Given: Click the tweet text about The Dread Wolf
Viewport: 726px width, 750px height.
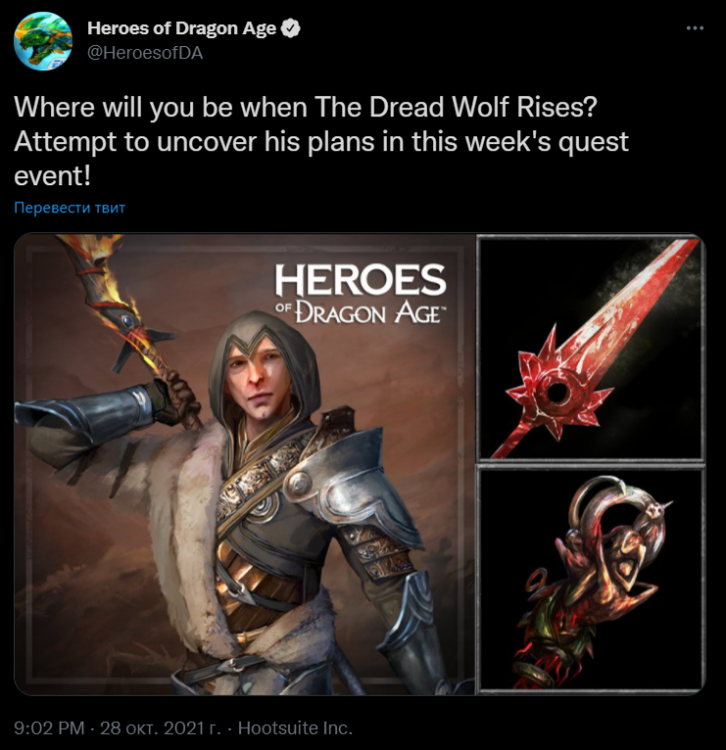Looking at the screenshot, I should [321, 142].
